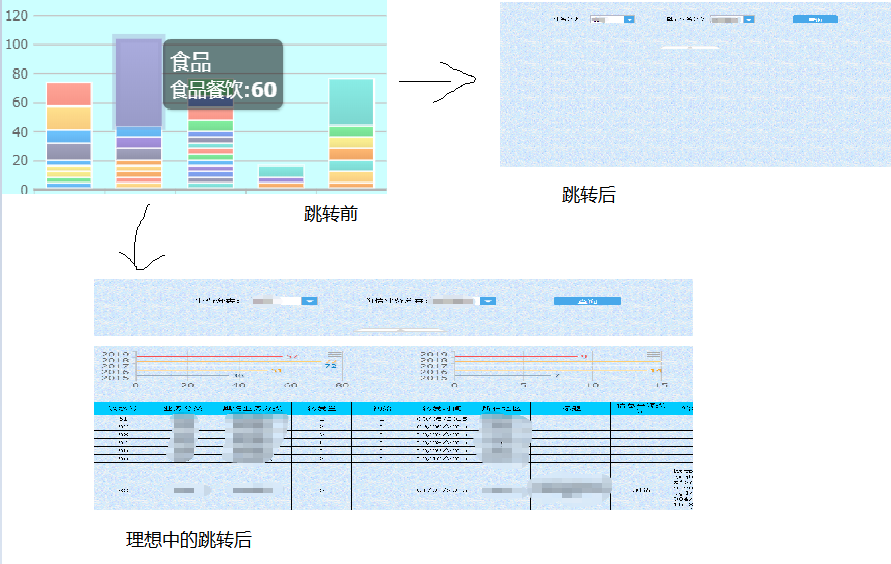Click the y-axis label 60
This screenshot has width=891, height=564.
19,102
